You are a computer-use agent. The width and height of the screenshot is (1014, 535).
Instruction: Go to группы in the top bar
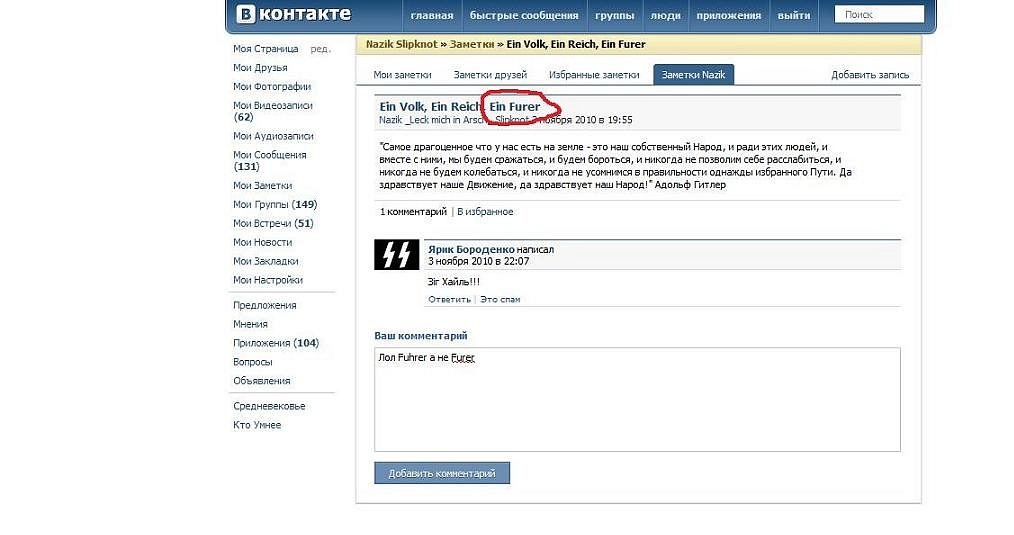614,15
